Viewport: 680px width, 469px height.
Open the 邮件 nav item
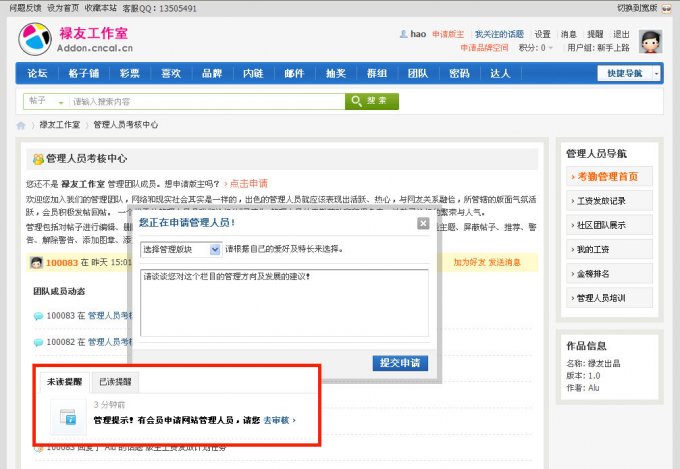click(x=294, y=73)
